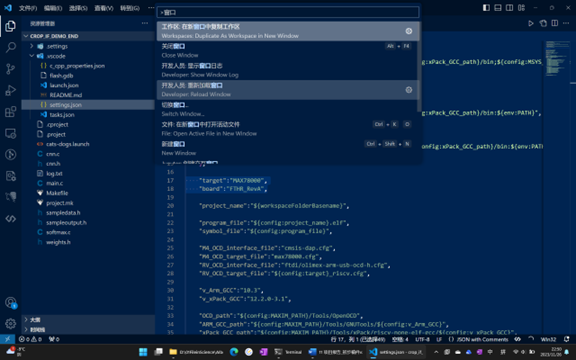Collapse the CROP_IF_DEMO_END root folder
This screenshot has height=360, width=576.
point(88,36)
